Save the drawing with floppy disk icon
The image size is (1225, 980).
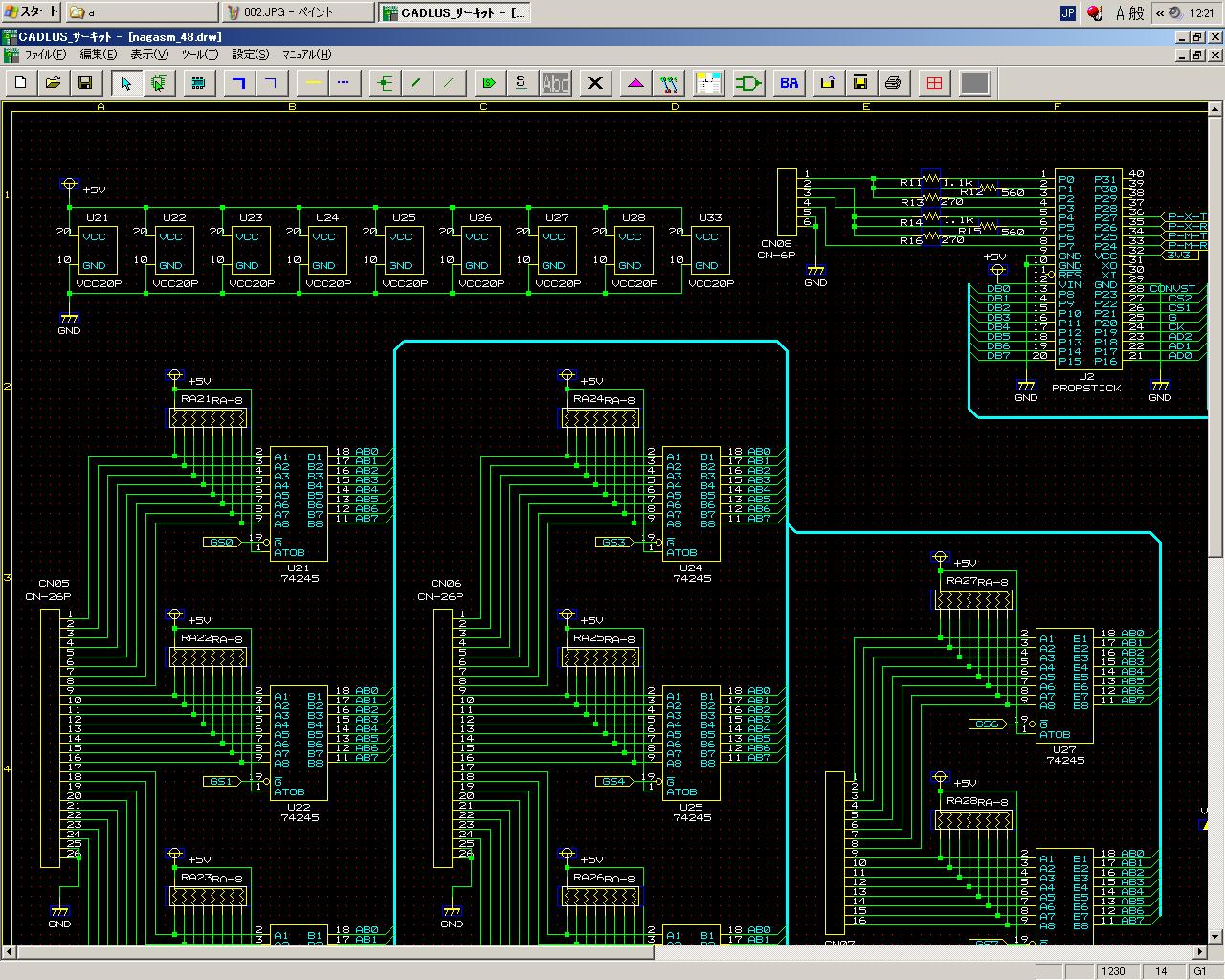tap(84, 83)
